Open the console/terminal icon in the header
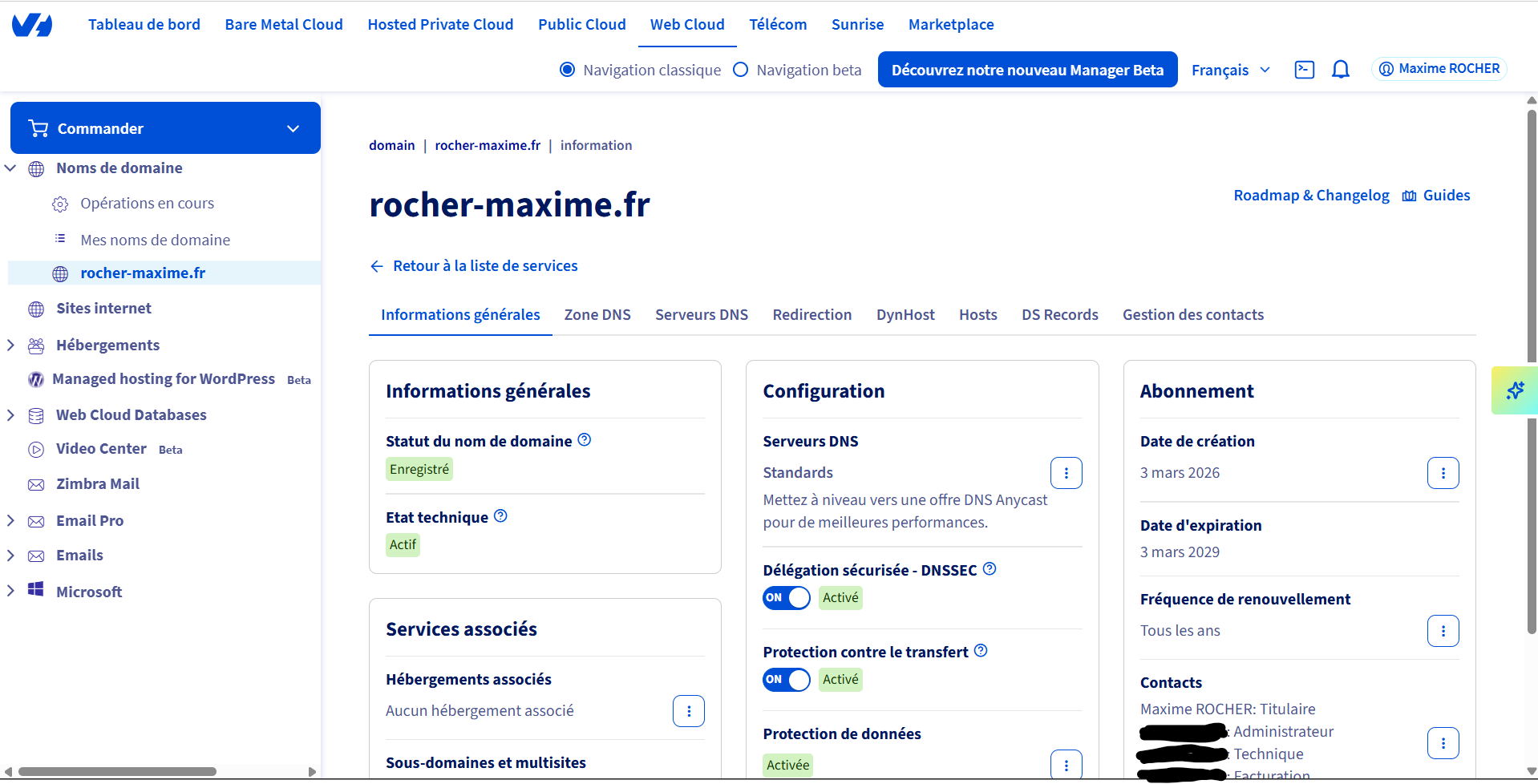 point(1305,70)
